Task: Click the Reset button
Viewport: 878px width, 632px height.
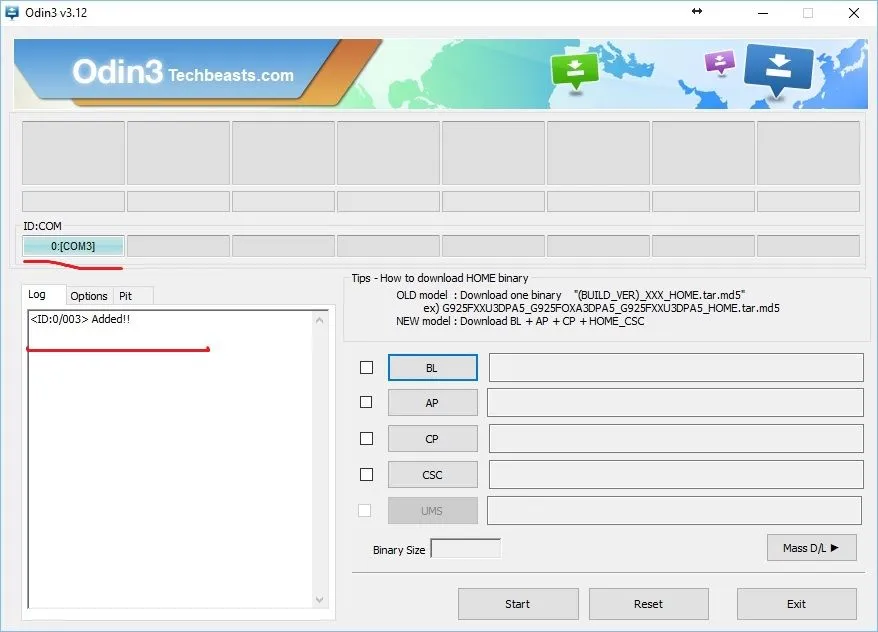Action: (x=648, y=604)
